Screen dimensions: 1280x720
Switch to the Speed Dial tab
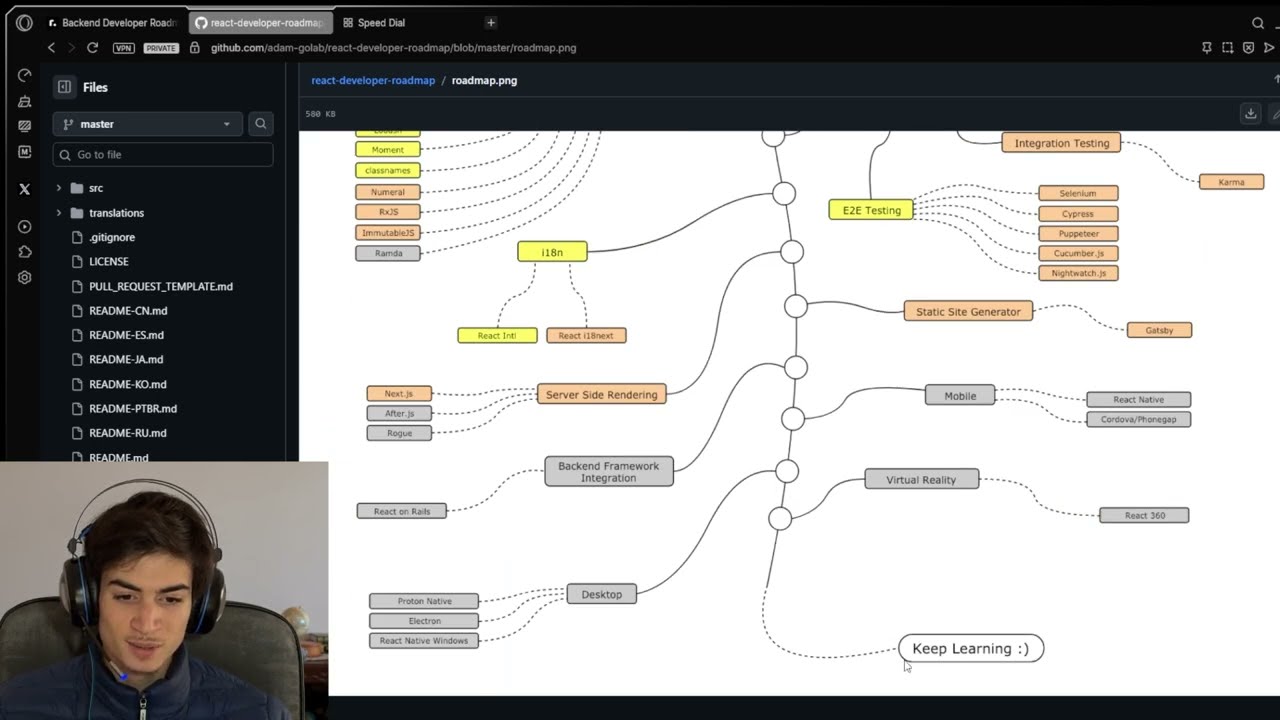coord(381,22)
